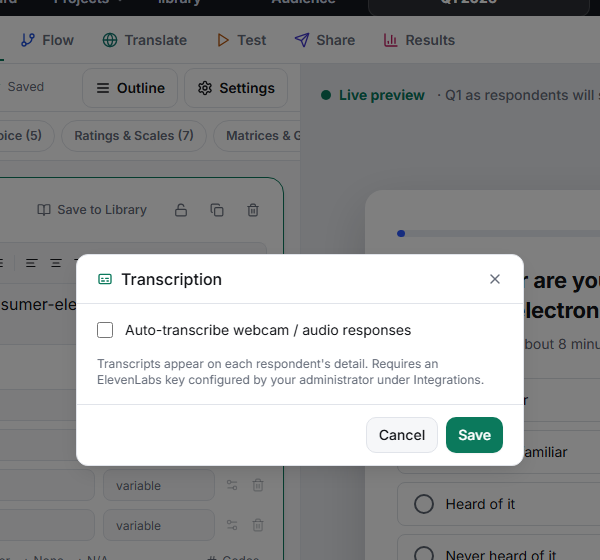Select the Heard of it radio option
Image resolution: width=600 pixels, height=560 pixels.
[424, 504]
